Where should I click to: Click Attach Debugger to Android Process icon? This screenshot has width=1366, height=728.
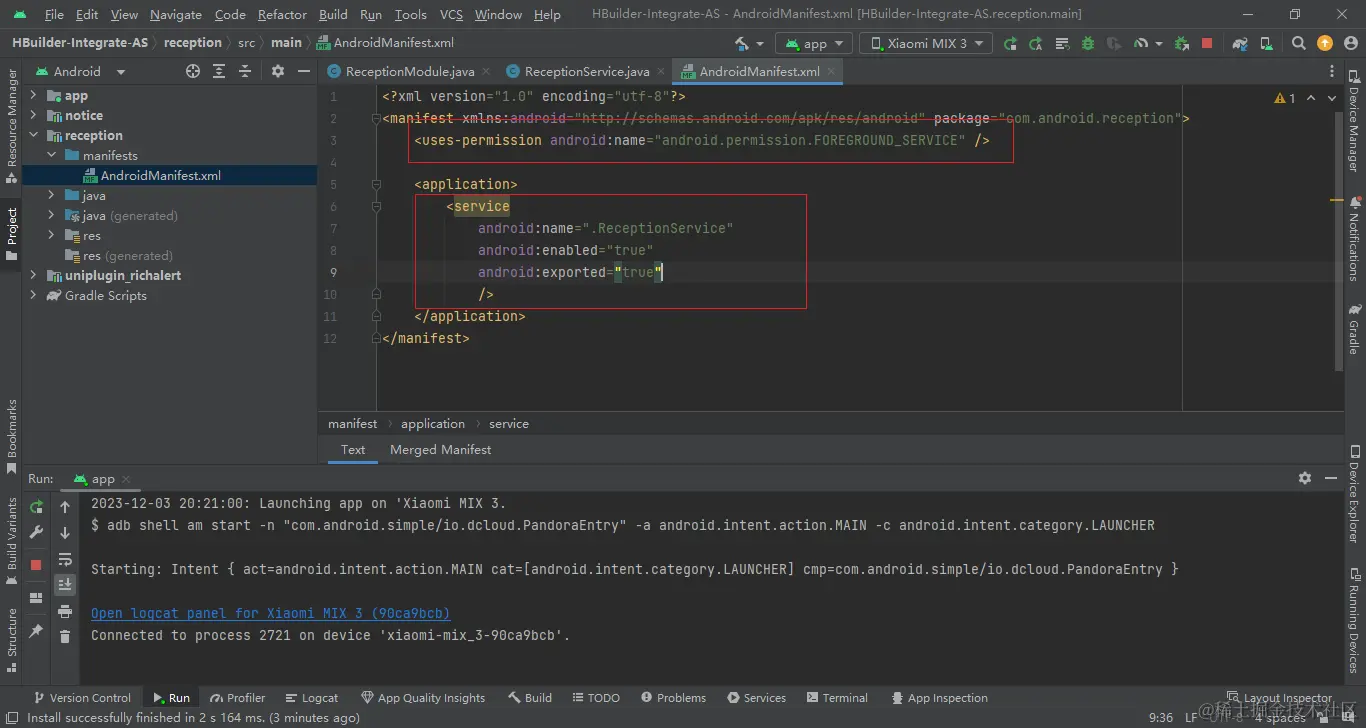coord(1182,44)
